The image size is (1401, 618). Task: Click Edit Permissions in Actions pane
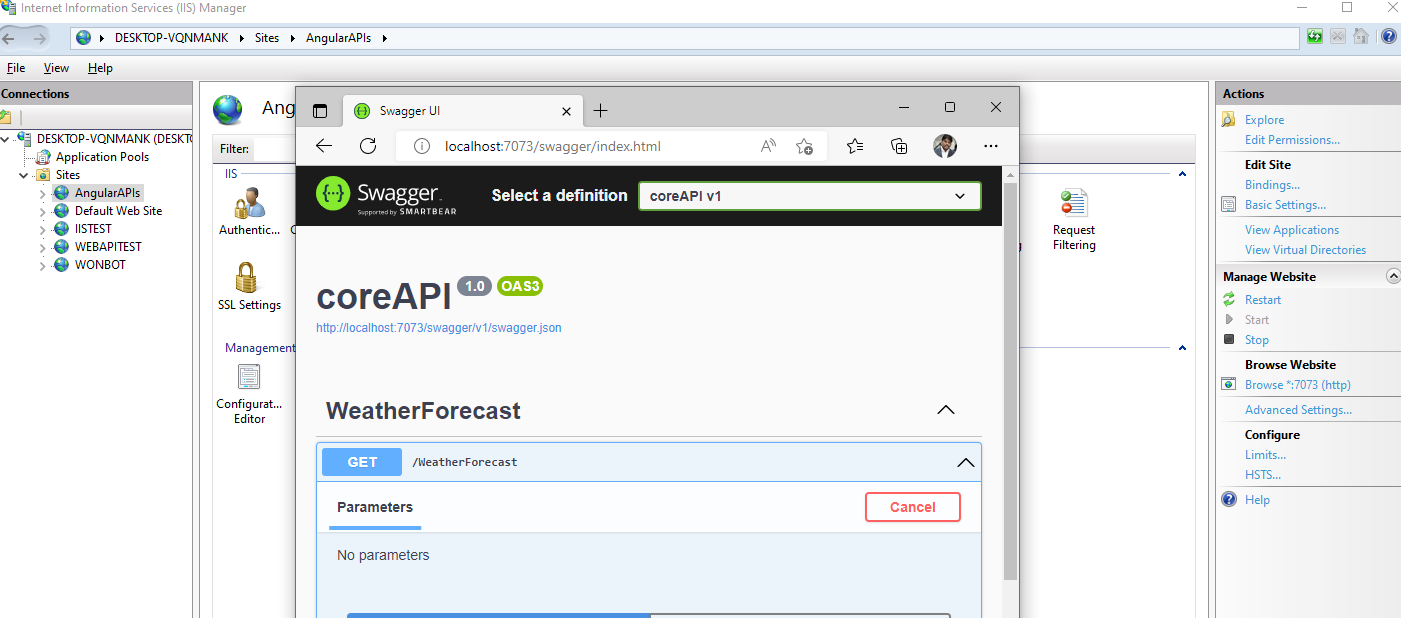click(1292, 140)
